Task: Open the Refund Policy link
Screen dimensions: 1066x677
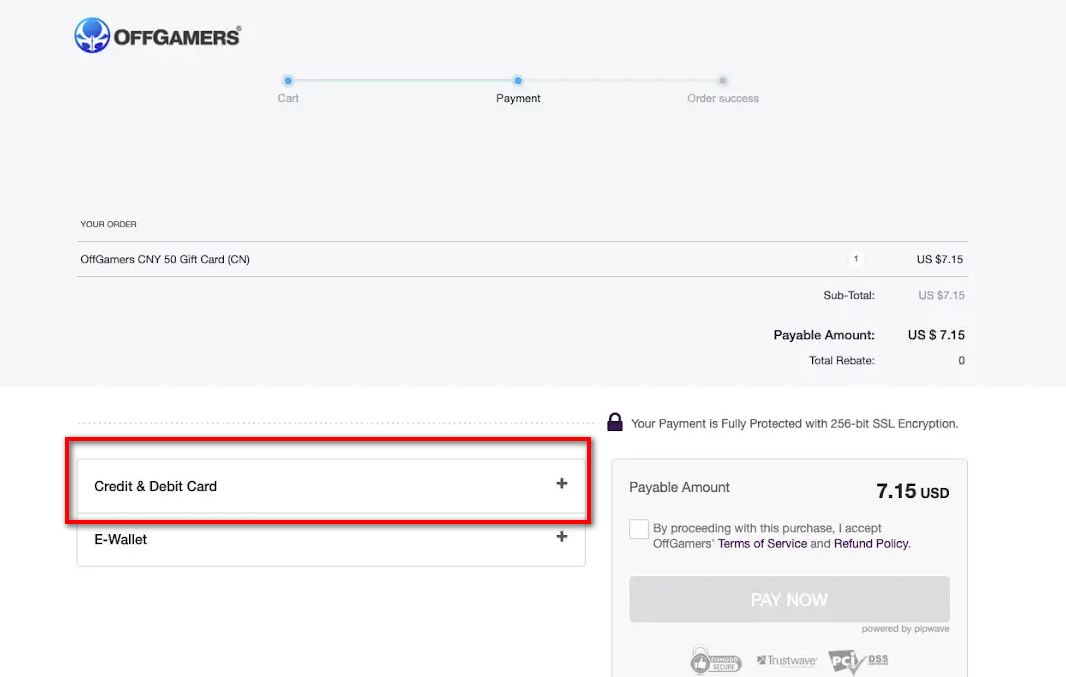Action: click(871, 544)
